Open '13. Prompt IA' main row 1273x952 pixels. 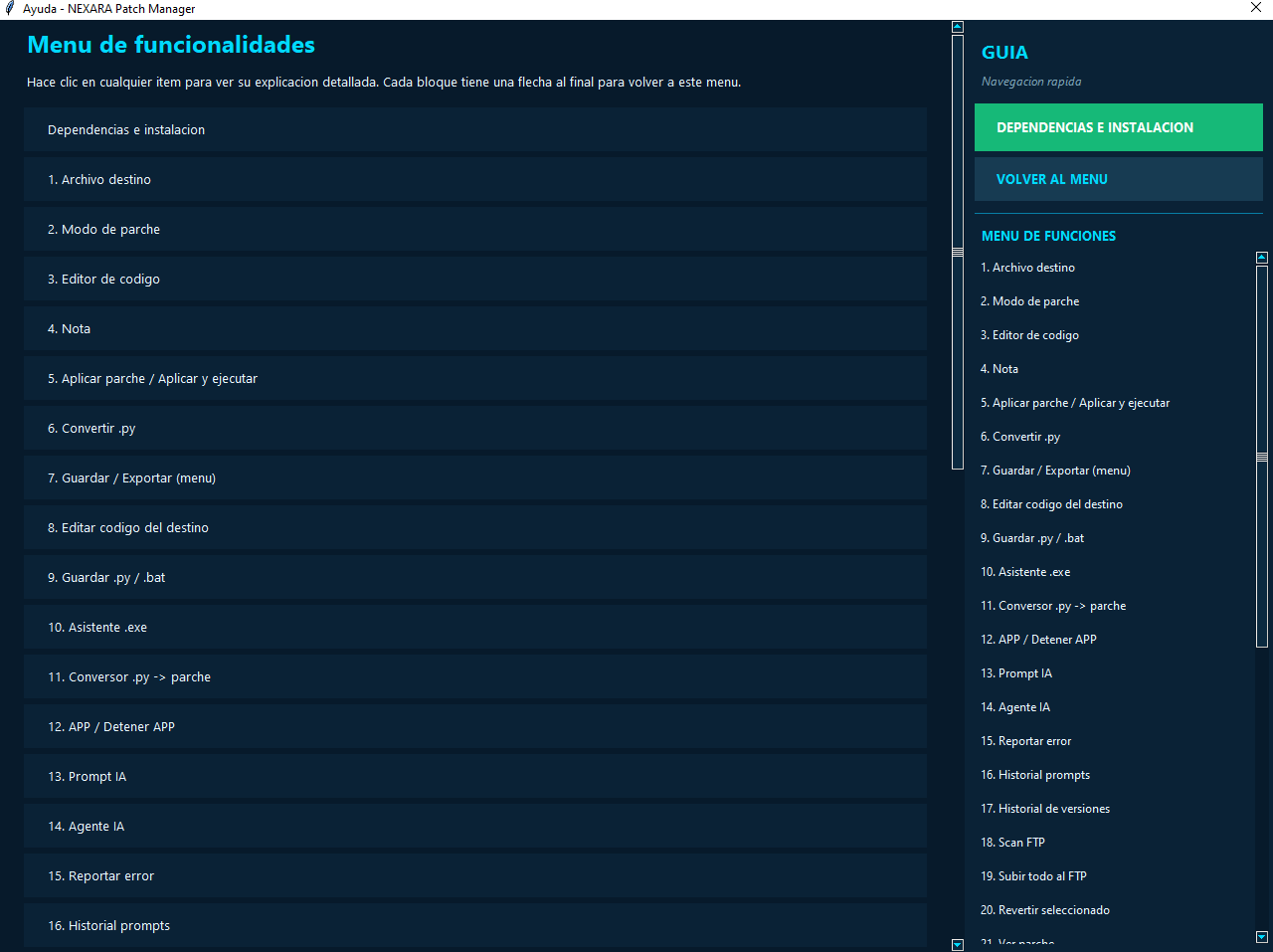[475, 776]
